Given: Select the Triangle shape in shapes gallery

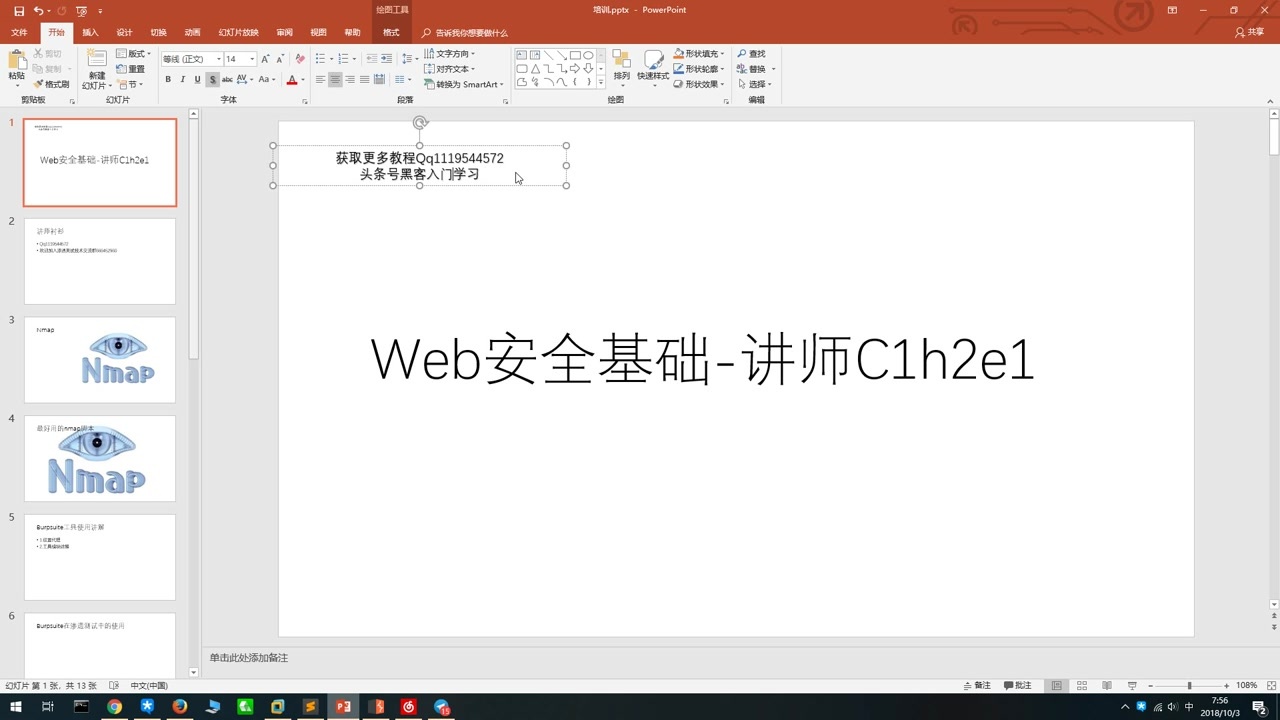Looking at the screenshot, I should (x=535, y=69).
